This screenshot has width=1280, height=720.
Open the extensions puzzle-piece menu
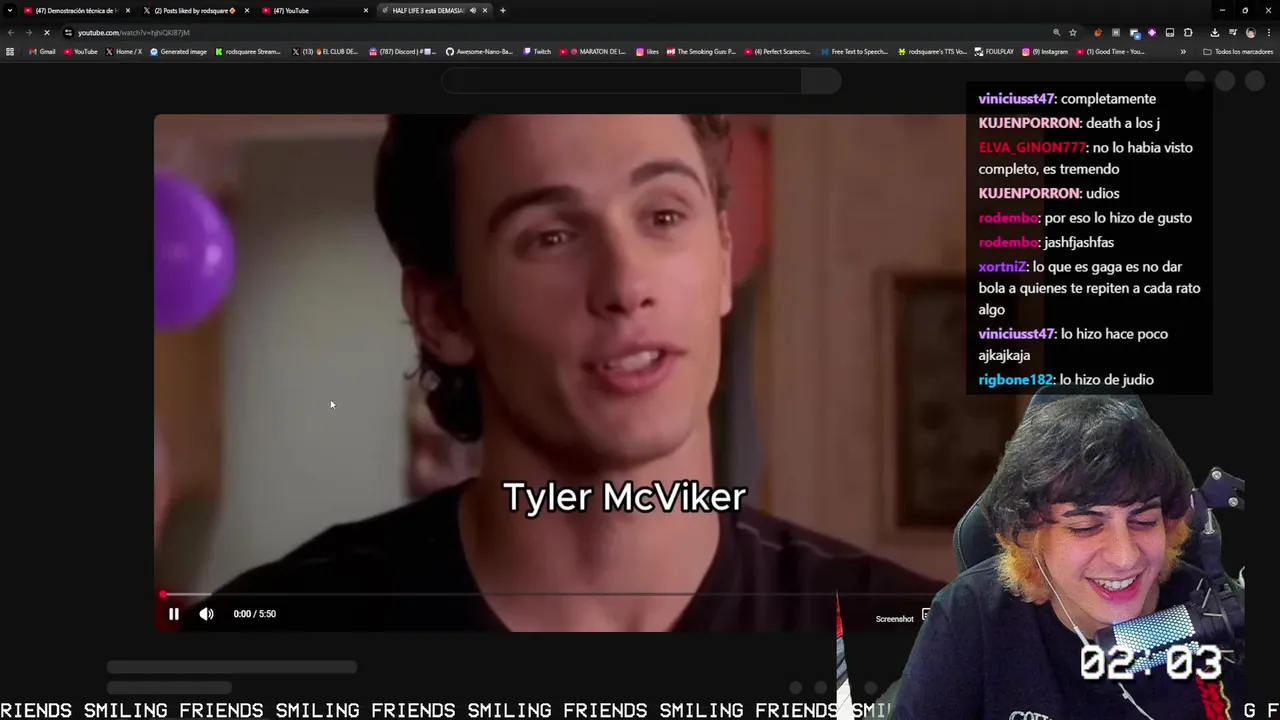point(1188,32)
